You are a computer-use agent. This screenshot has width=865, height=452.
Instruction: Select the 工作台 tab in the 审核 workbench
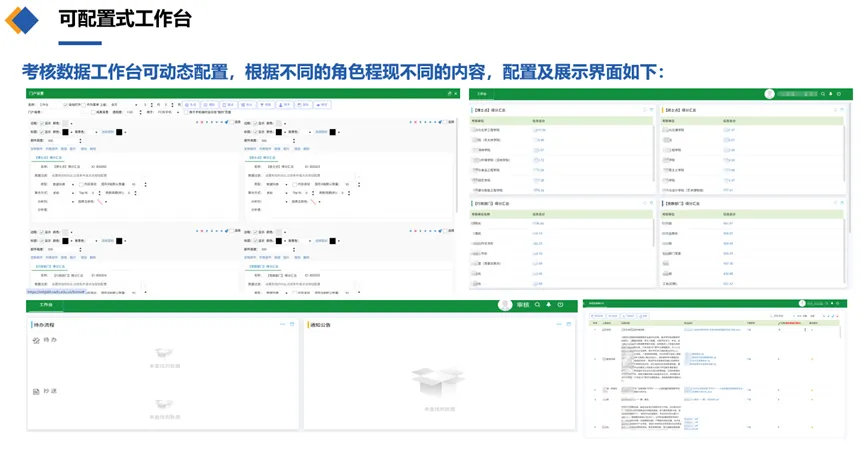46,305
